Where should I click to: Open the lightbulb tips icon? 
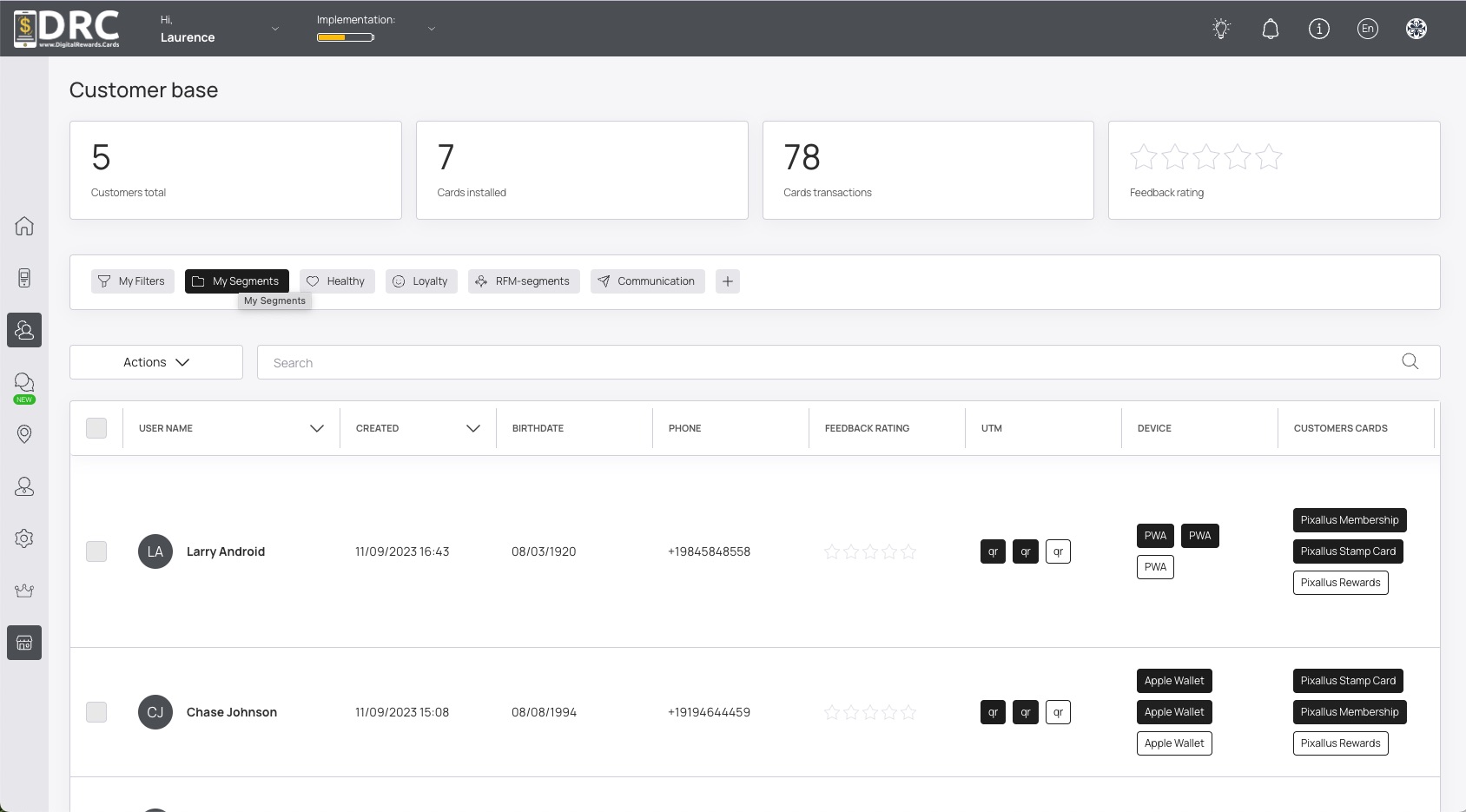click(x=1222, y=29)
